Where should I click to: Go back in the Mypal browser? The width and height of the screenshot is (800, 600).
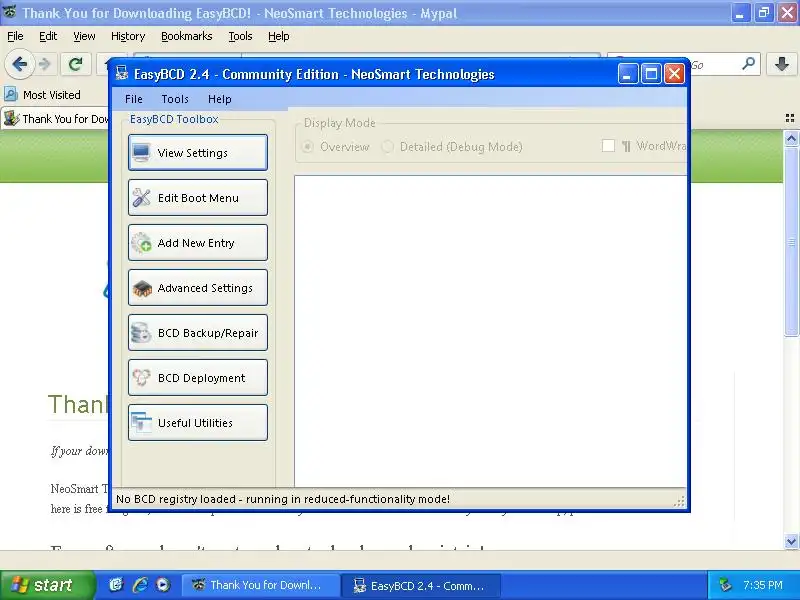click(19, 64)
